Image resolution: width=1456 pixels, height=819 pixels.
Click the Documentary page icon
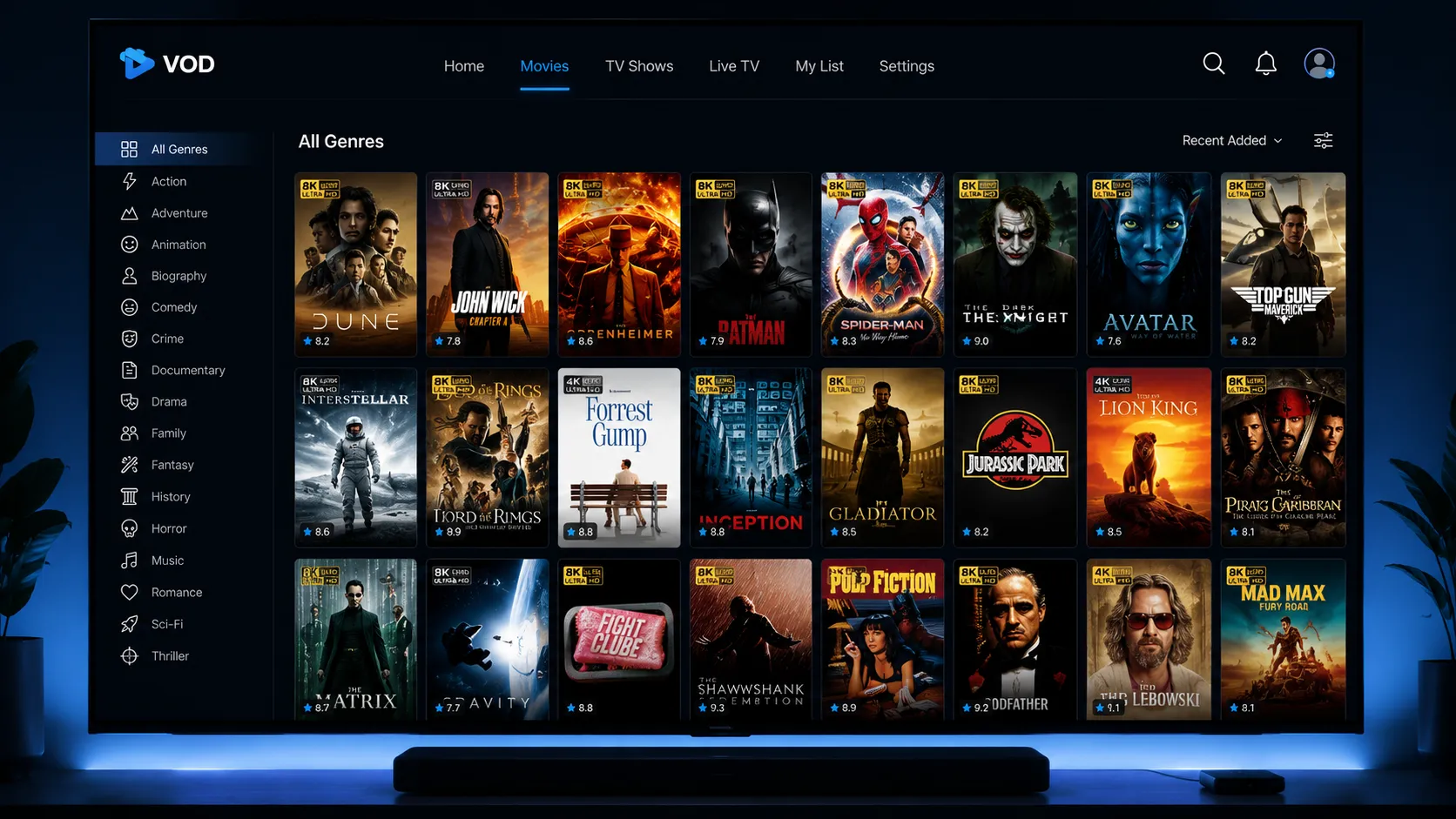(129, 370)
